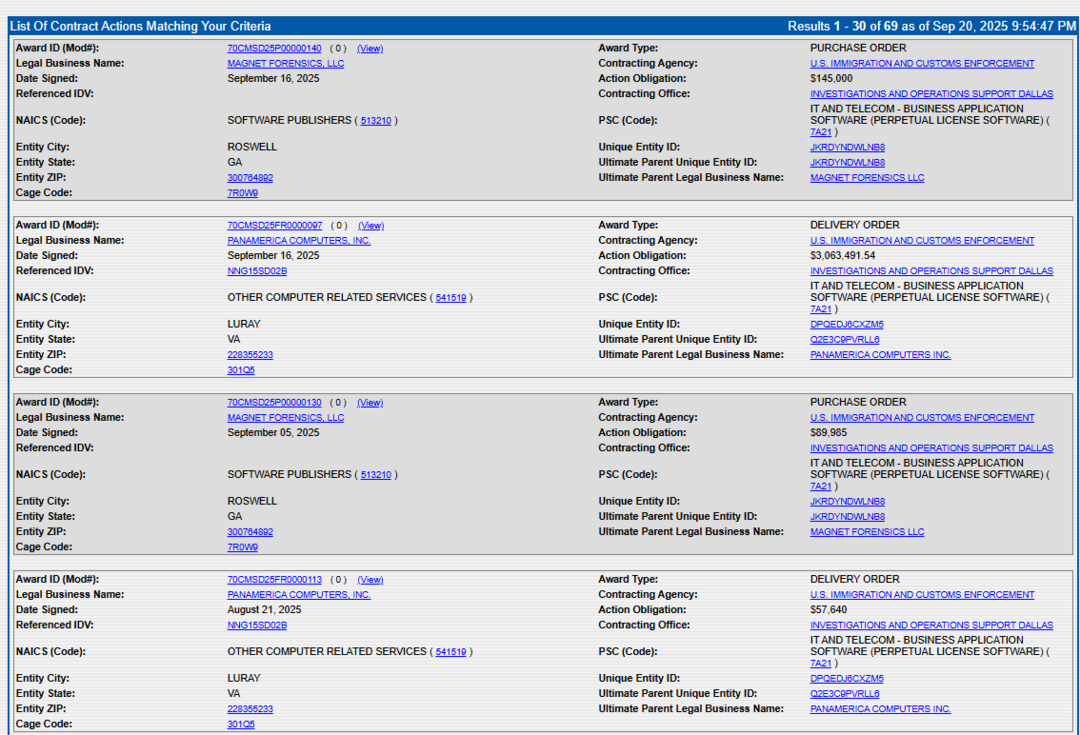Image resolution: width=1080 pixels, height=735 pixels.
Task: Click the List Of Contract Actions header title
Action: pos(141,26)
